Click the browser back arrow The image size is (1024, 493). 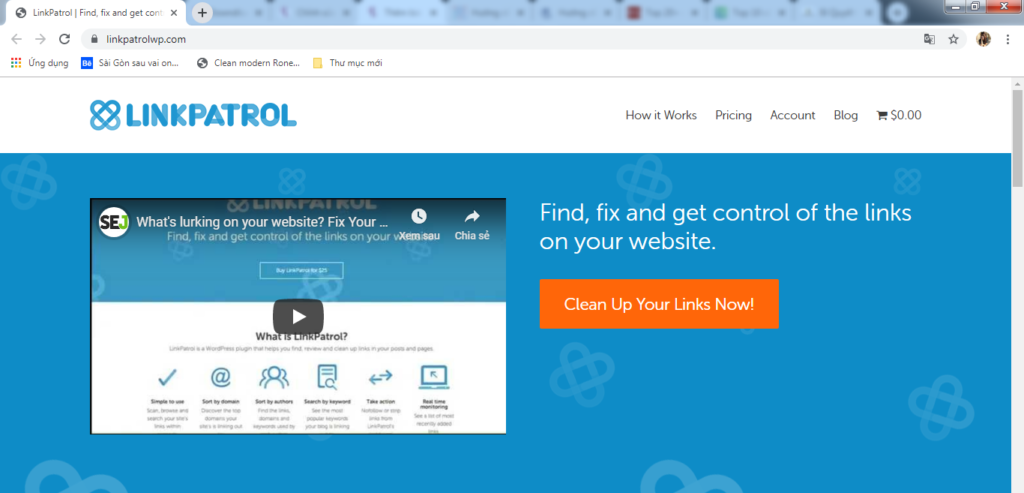tap(17, 39)
